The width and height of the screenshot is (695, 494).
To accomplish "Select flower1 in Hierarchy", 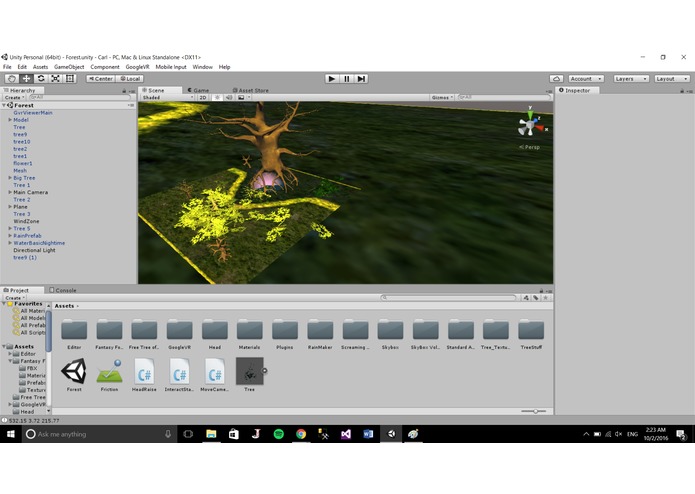I will [23, 163].
